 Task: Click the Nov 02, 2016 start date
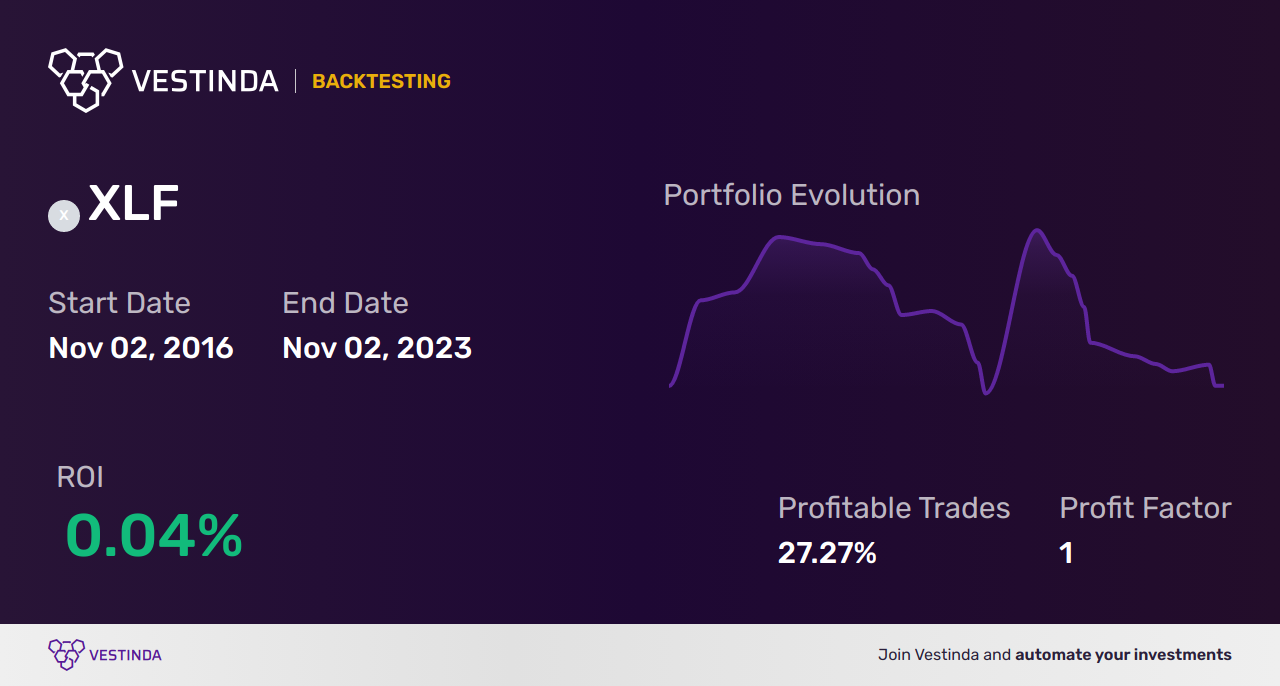pos(141,348)
